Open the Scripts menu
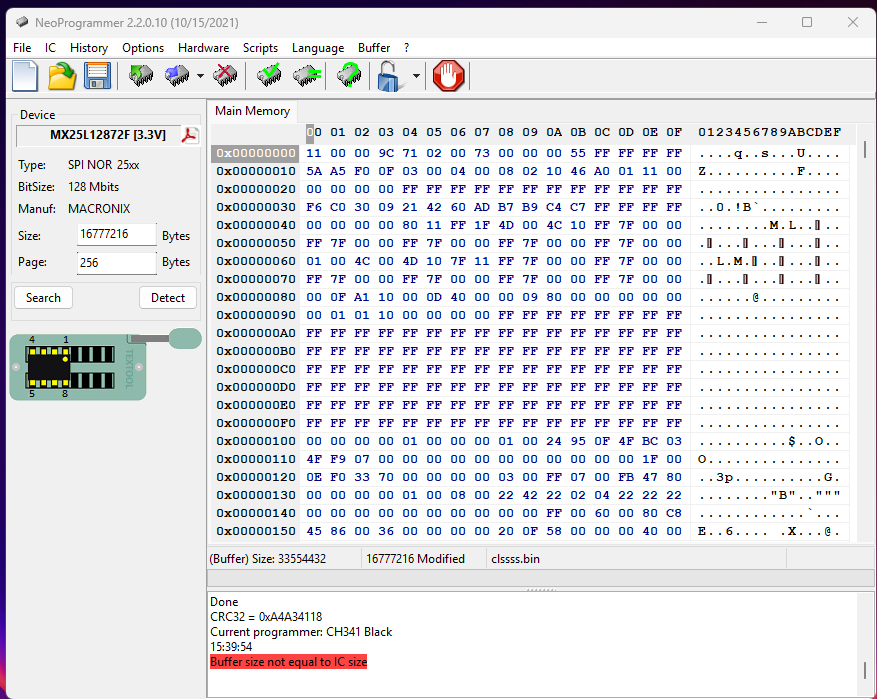Screen dimensions: 877x699 [260, 48]
